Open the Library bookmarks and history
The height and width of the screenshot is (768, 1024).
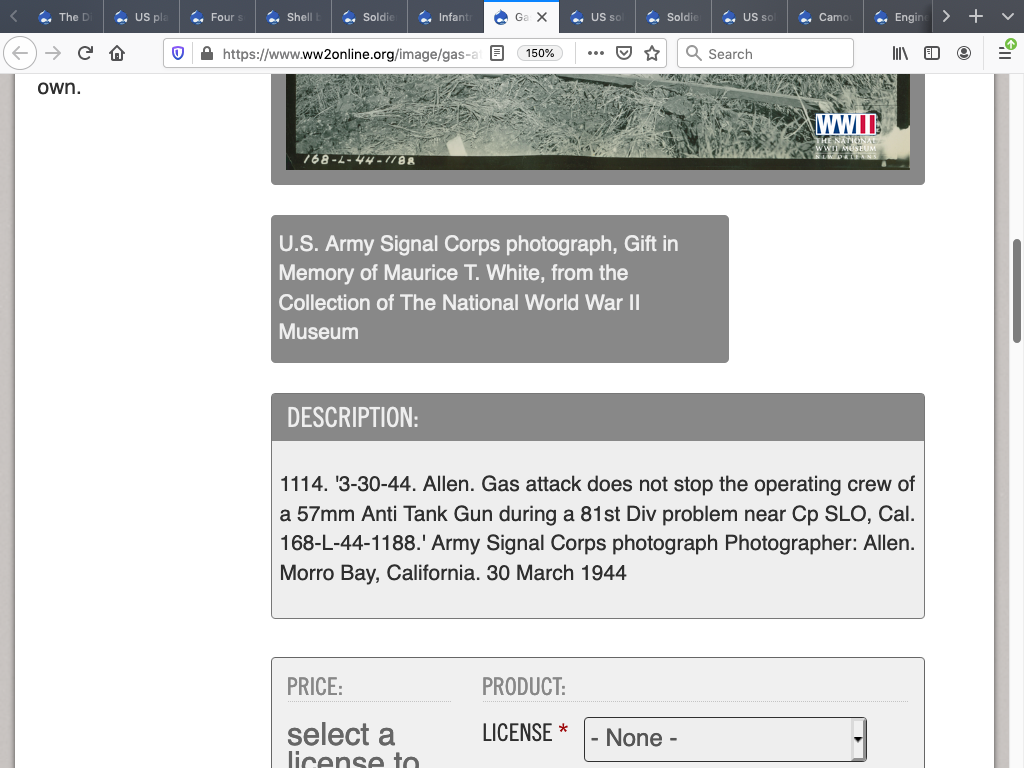[x=900, y=53]
